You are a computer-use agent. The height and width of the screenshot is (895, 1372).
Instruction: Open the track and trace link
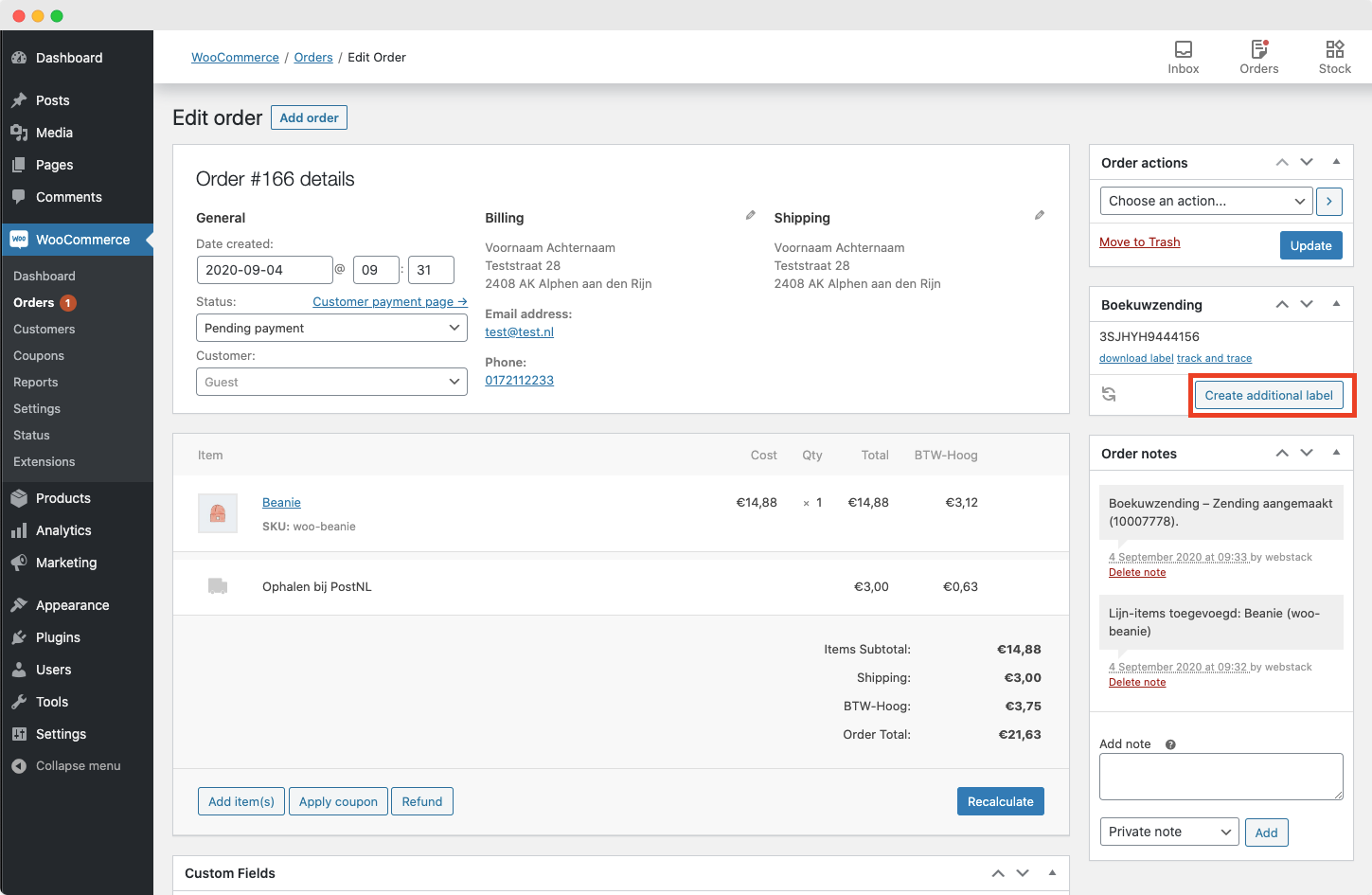pyautogui.click(x=1214, y=358)
